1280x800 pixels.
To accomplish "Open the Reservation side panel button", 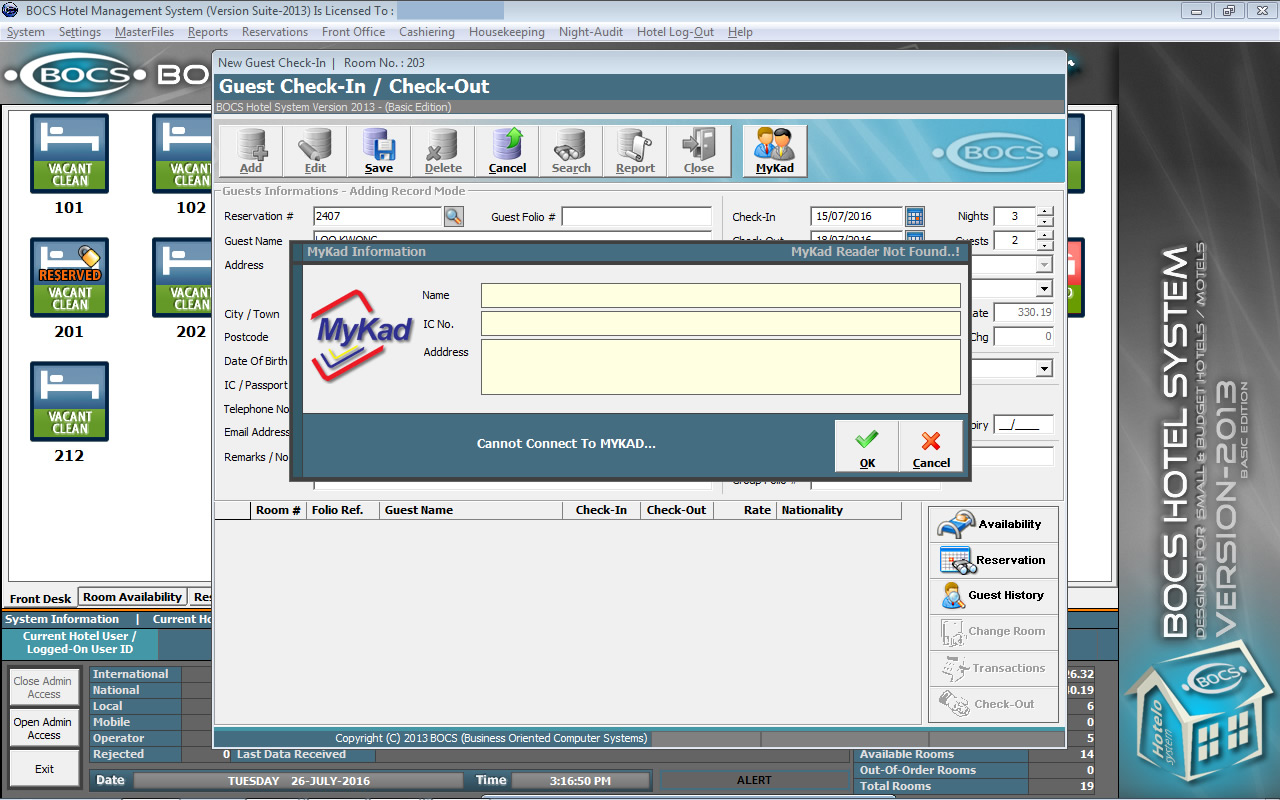I will click(994, 560).
